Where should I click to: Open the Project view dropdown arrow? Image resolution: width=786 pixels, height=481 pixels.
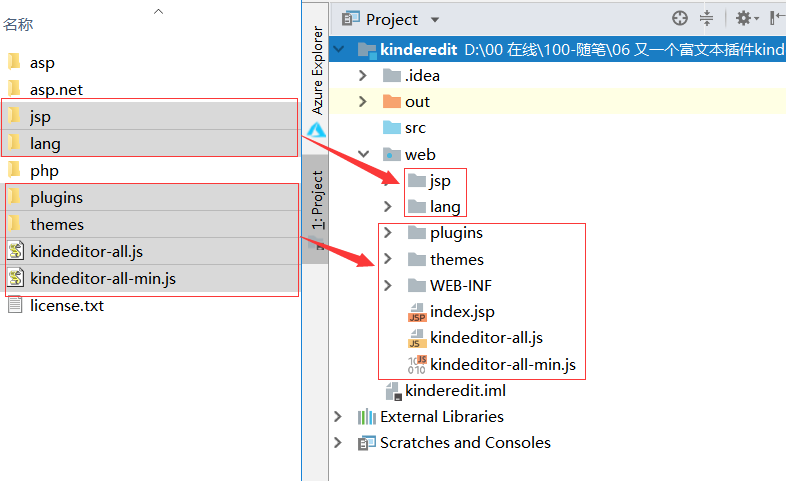click(x=435, y=20)
